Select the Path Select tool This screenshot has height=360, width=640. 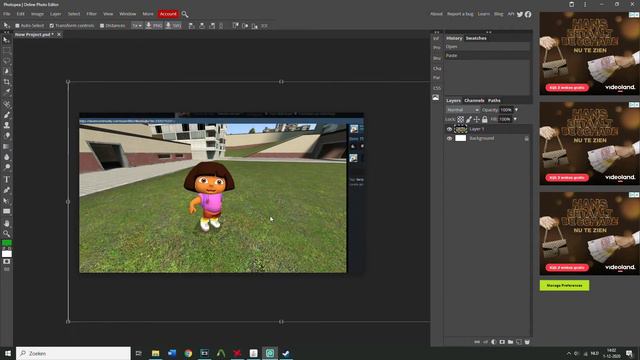point(7,201)
